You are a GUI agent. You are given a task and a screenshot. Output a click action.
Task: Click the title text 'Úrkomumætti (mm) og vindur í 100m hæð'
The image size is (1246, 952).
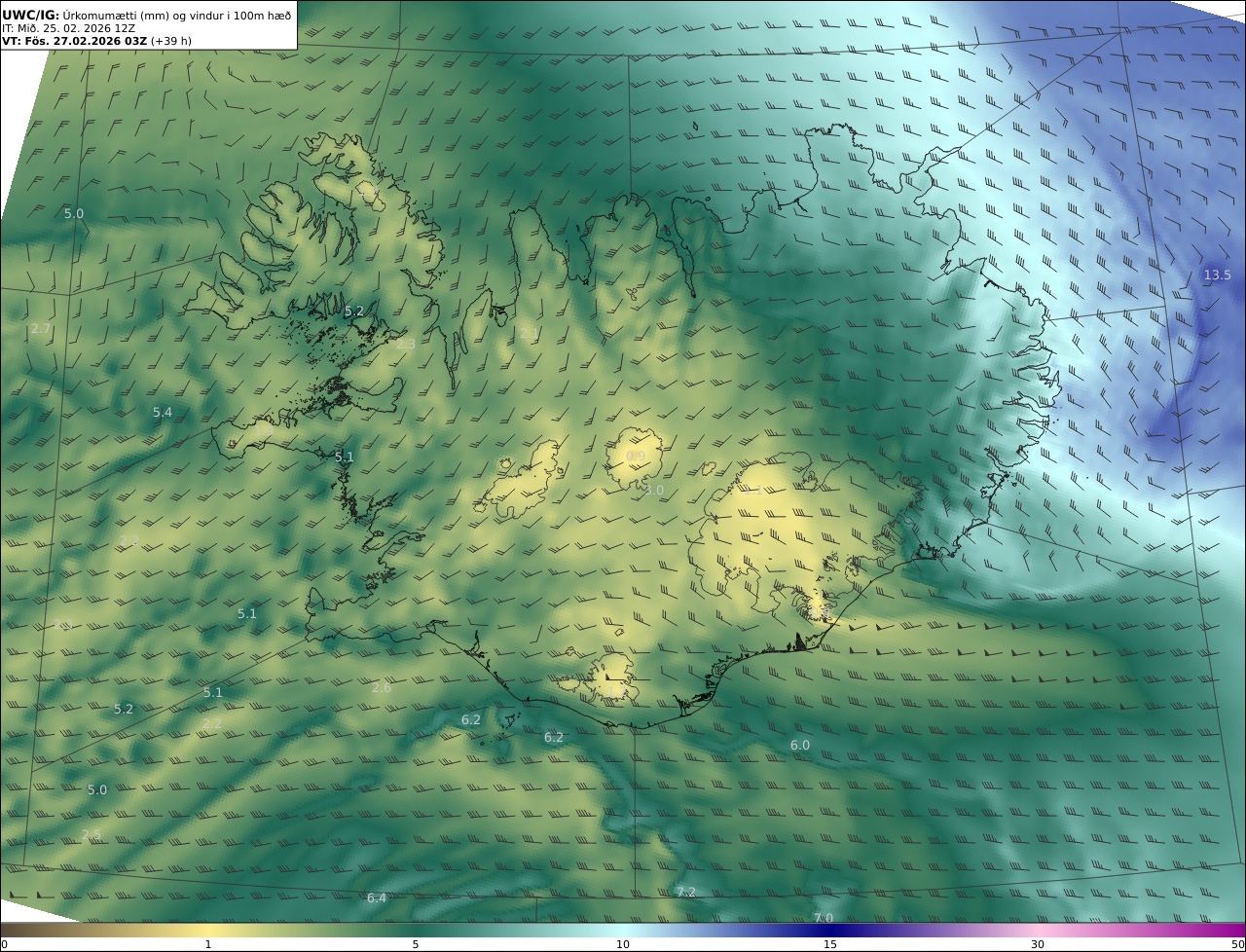pos(177,15)
